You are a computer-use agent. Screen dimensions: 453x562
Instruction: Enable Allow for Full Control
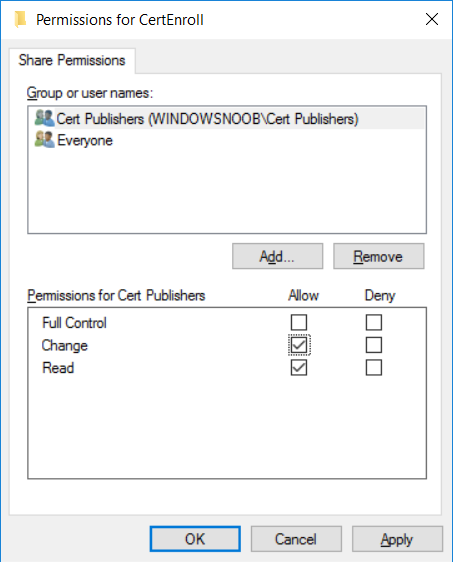pos(299,322)
